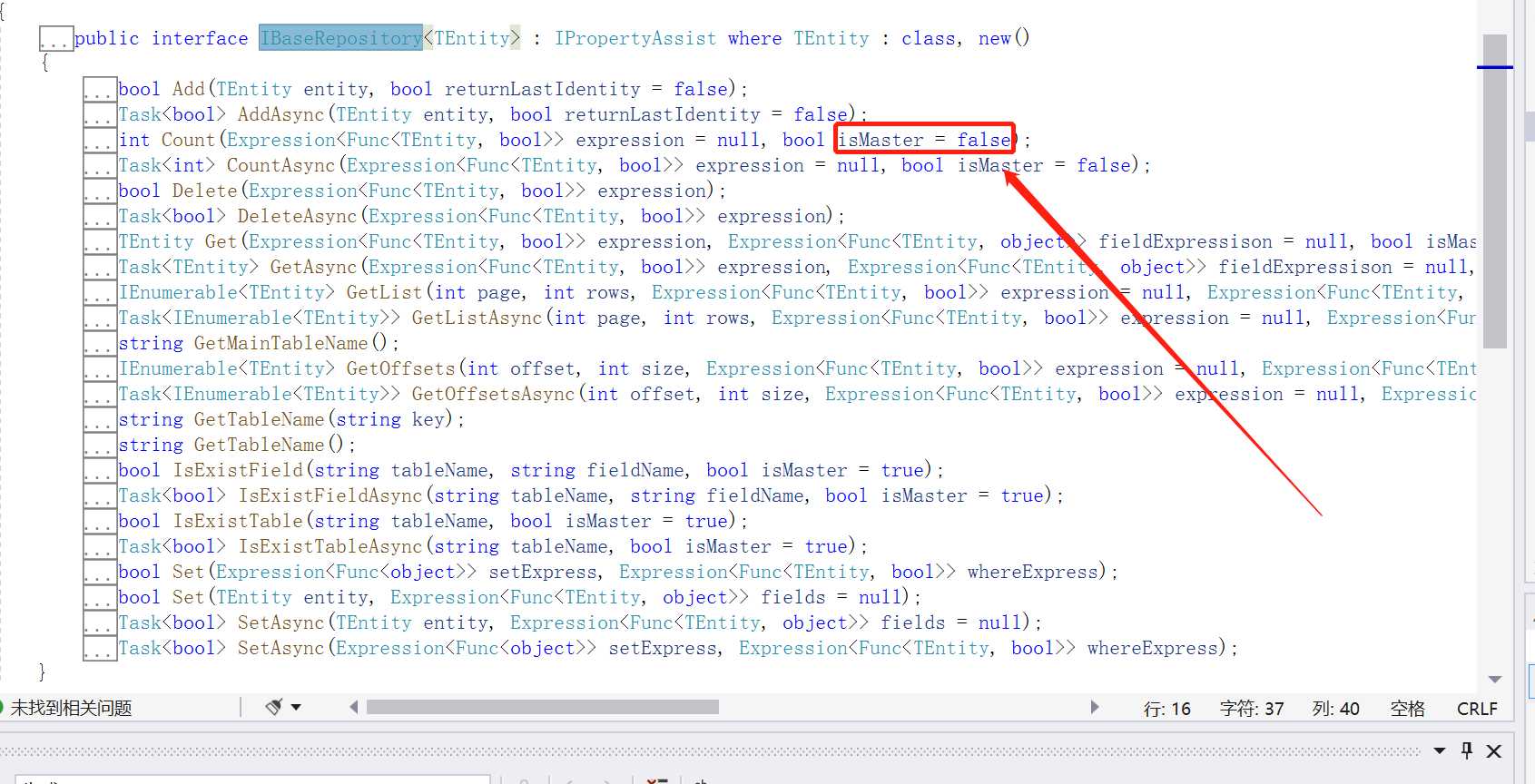Expand collapsed comment before GetTableName(string key) line

coord(100,420)
